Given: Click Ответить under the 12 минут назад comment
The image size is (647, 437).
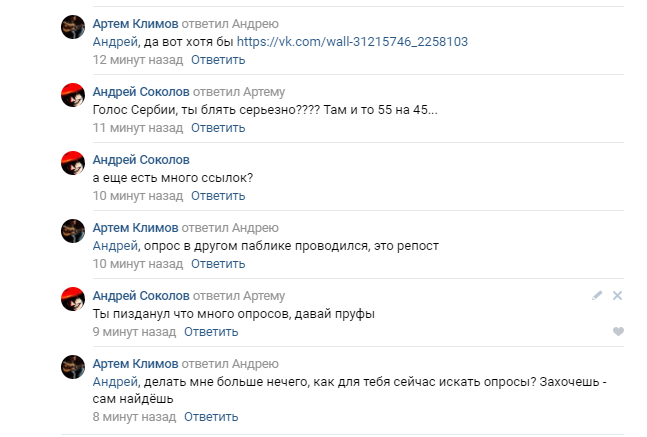Looking at the screenshot, I should tap(218, 59).
